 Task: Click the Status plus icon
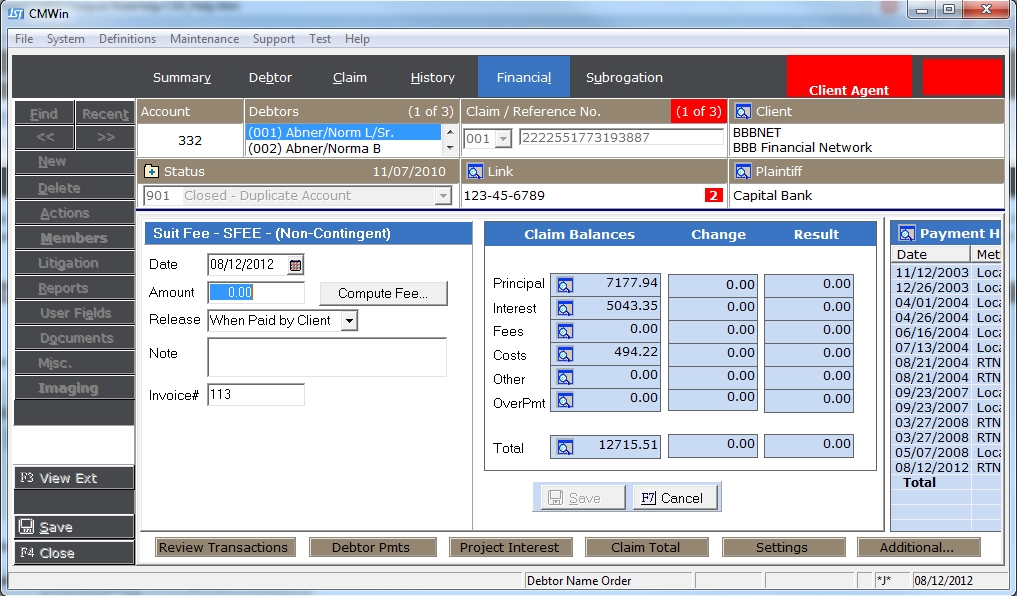pos(151,171)
